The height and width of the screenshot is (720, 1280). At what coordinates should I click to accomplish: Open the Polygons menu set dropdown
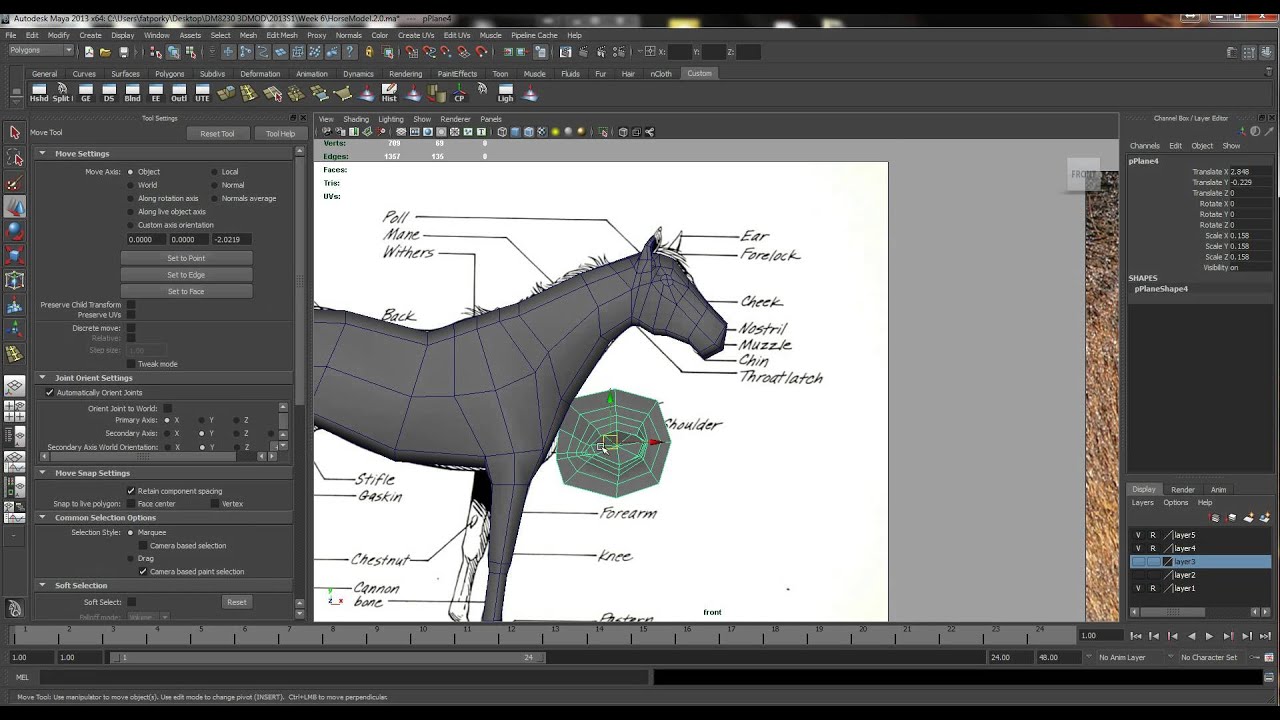coord(40,51)
